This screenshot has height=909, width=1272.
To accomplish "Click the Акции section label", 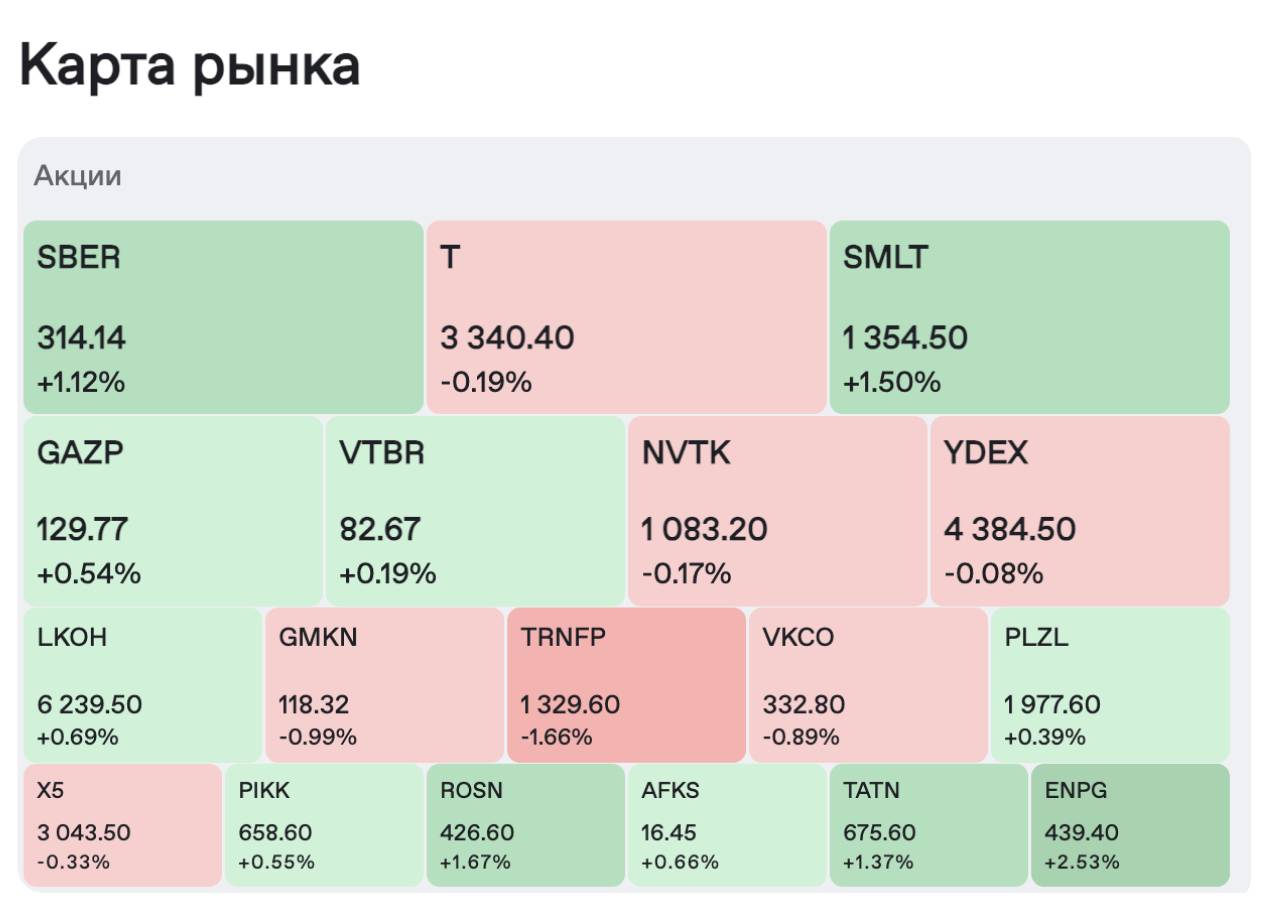I will [x=78, y=176].
